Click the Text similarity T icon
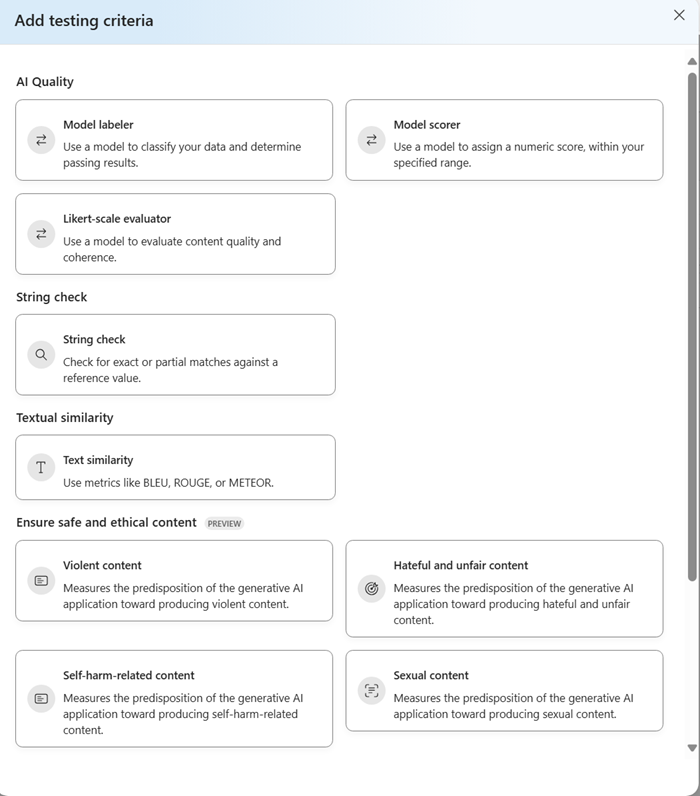This screenshot has height=796, width=700. pos(41,467)
